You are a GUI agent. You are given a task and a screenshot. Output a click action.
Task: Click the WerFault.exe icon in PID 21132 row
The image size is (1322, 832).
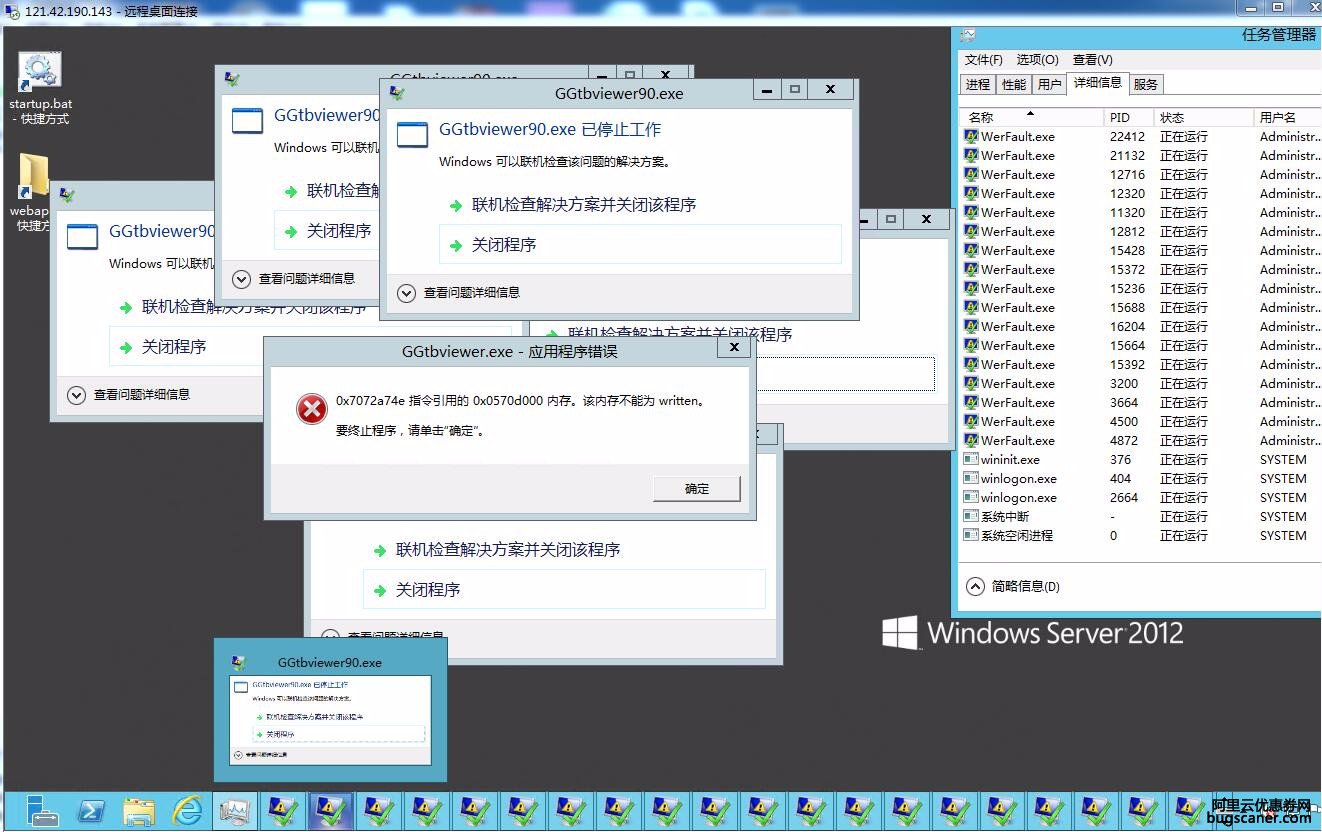coord(971,156)
